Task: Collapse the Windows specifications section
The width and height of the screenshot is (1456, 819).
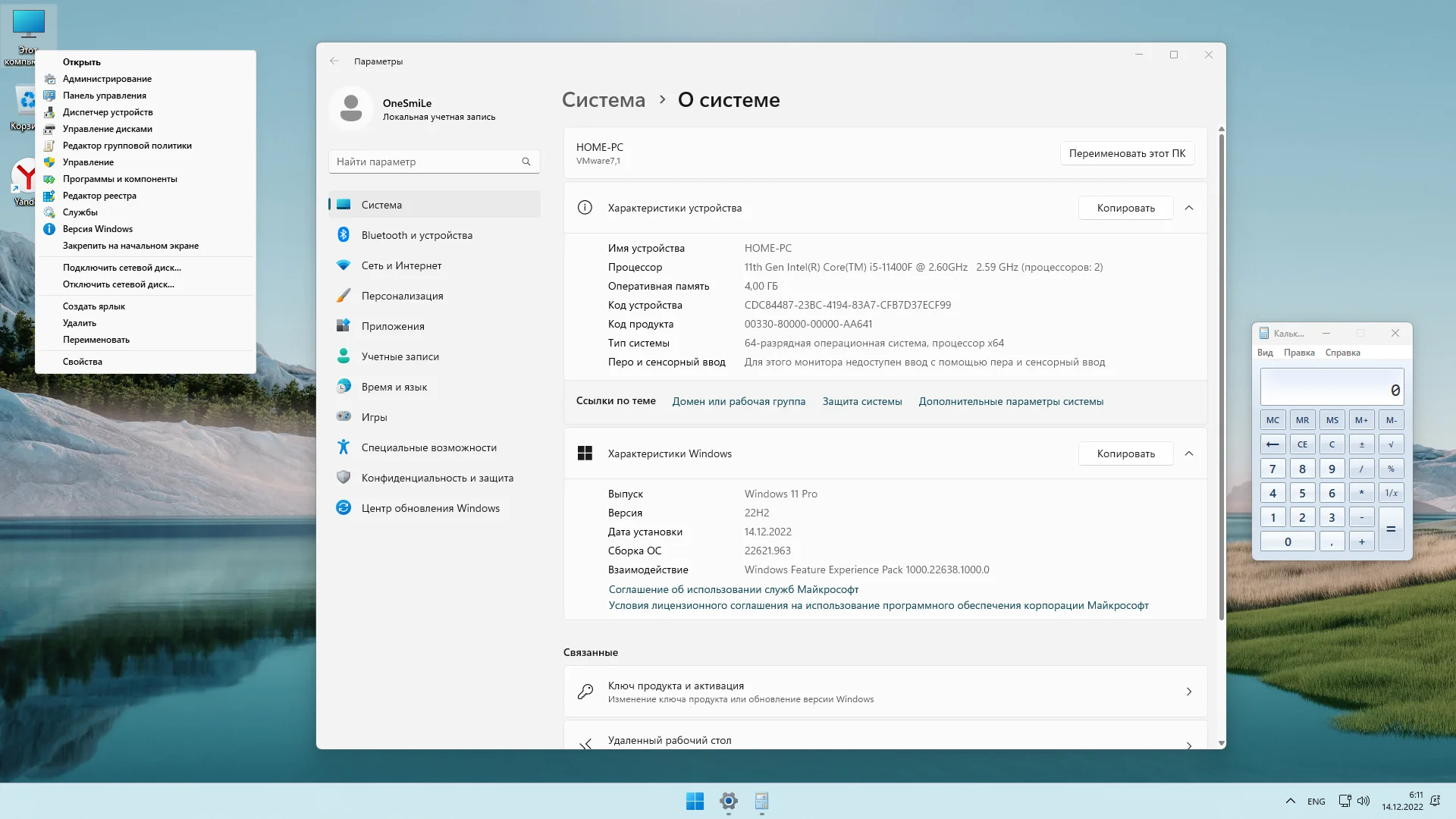Action: pyautogui.click(x=1189, y=453)
